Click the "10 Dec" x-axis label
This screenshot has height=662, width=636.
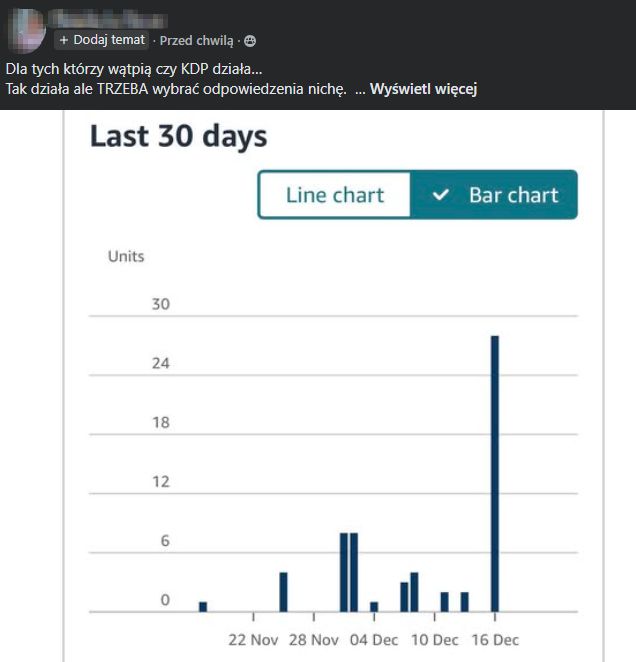(434, 640)
